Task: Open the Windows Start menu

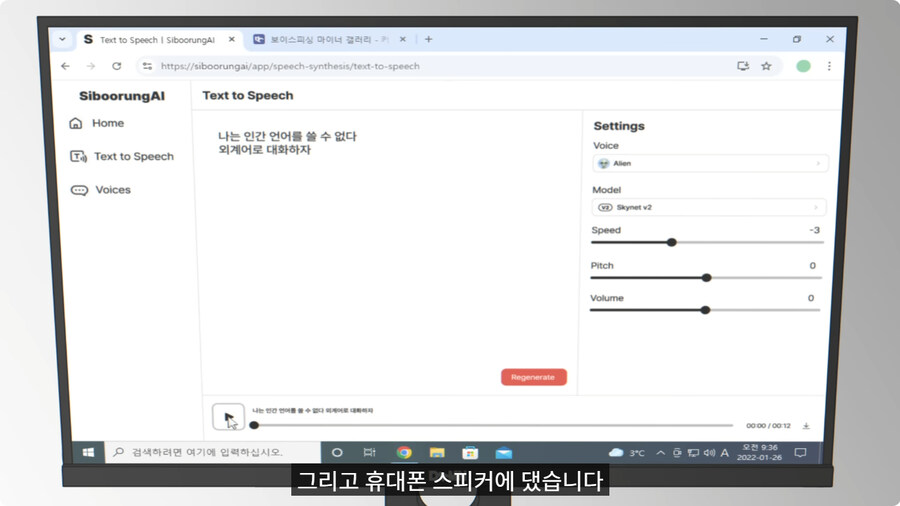Action: (88, 453)
